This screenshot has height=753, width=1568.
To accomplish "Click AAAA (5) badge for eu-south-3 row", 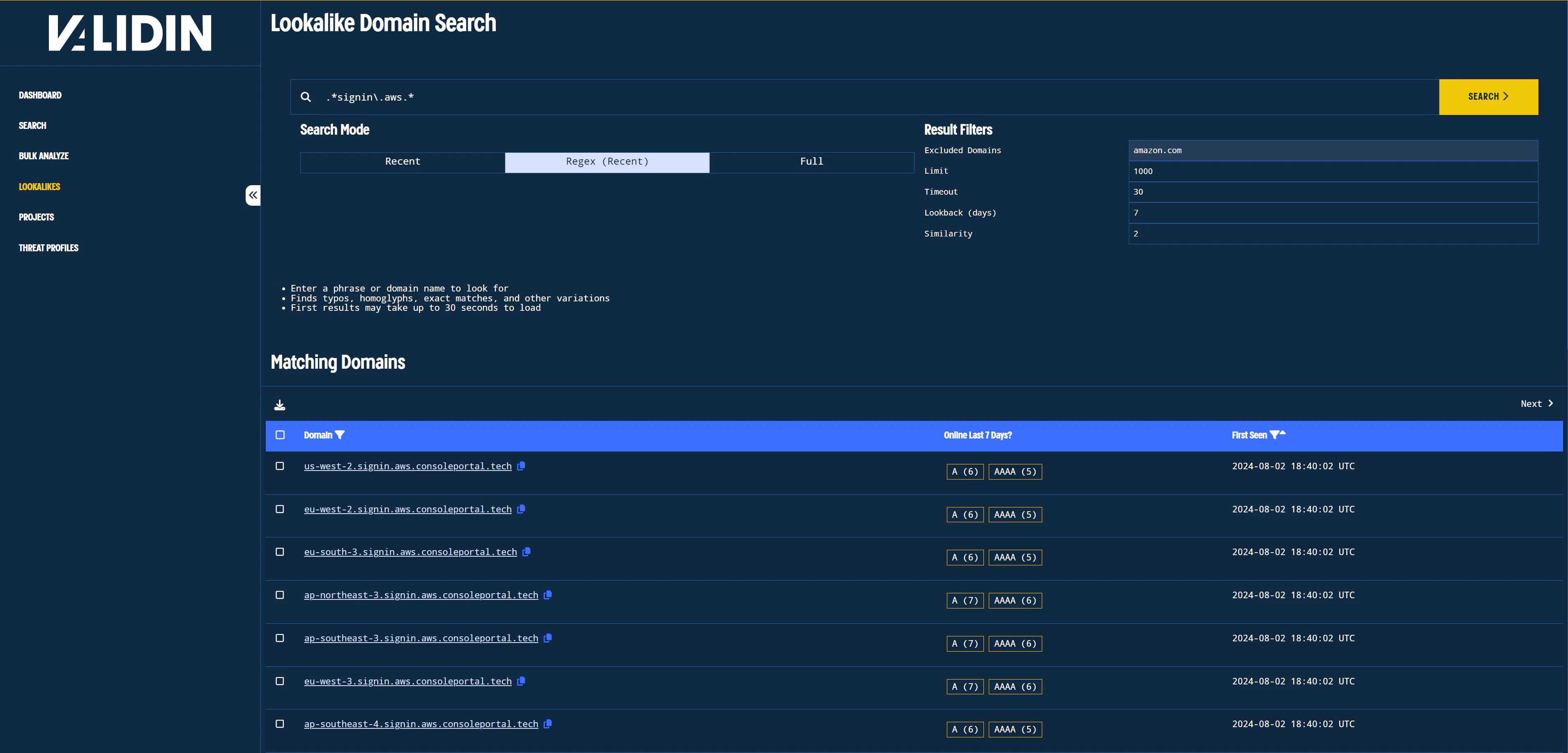I will tap(1015, 558).
